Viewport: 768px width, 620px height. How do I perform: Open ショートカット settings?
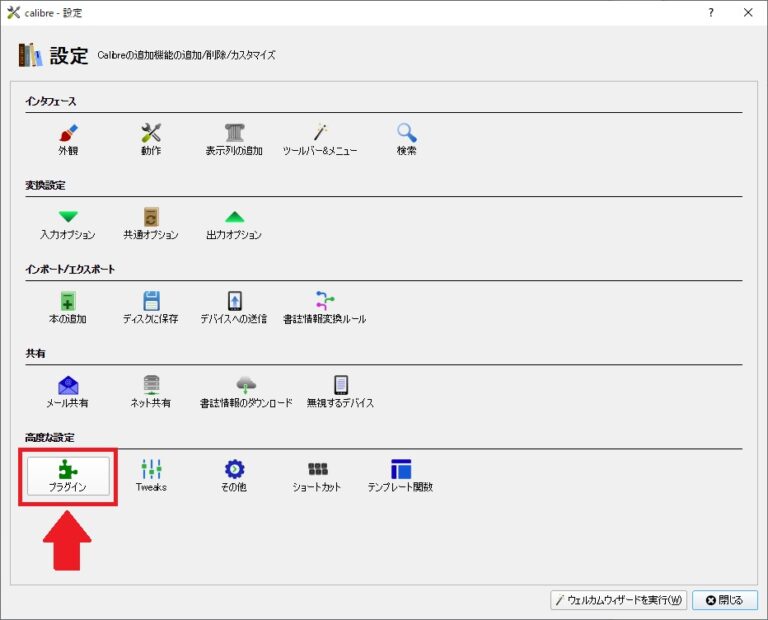point(317,476)
